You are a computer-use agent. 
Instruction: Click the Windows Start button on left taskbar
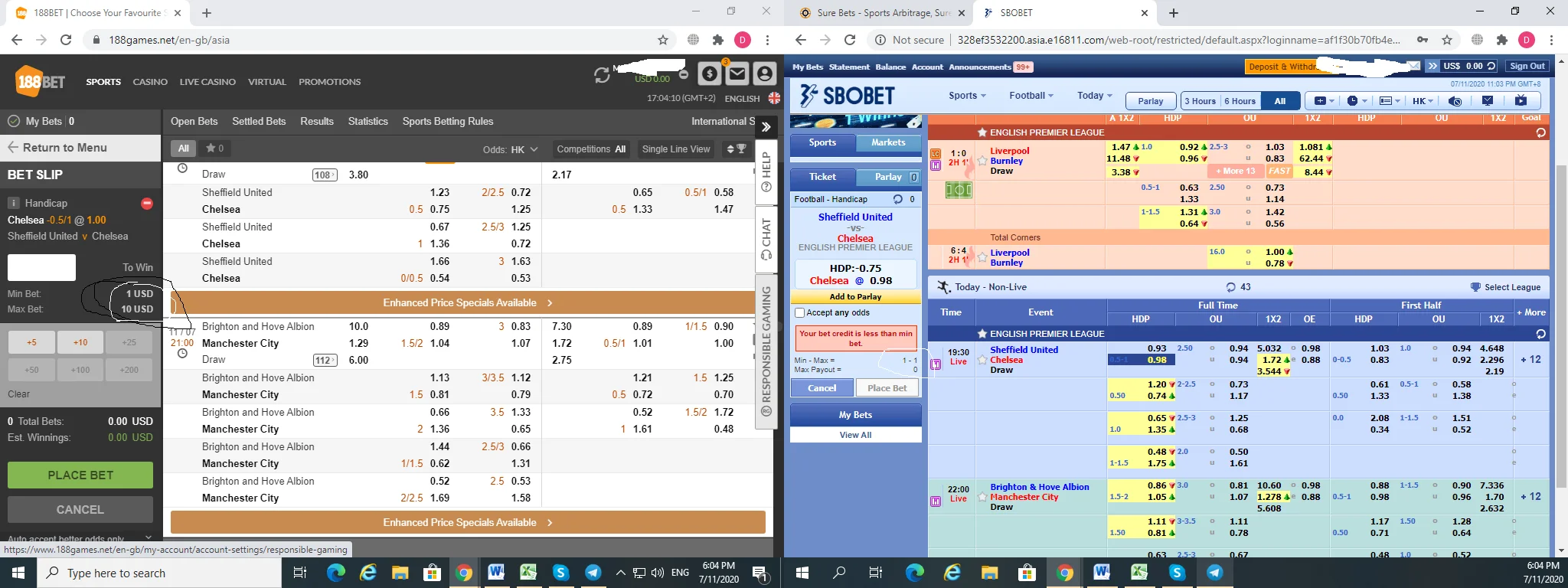[x=18, y=573]
